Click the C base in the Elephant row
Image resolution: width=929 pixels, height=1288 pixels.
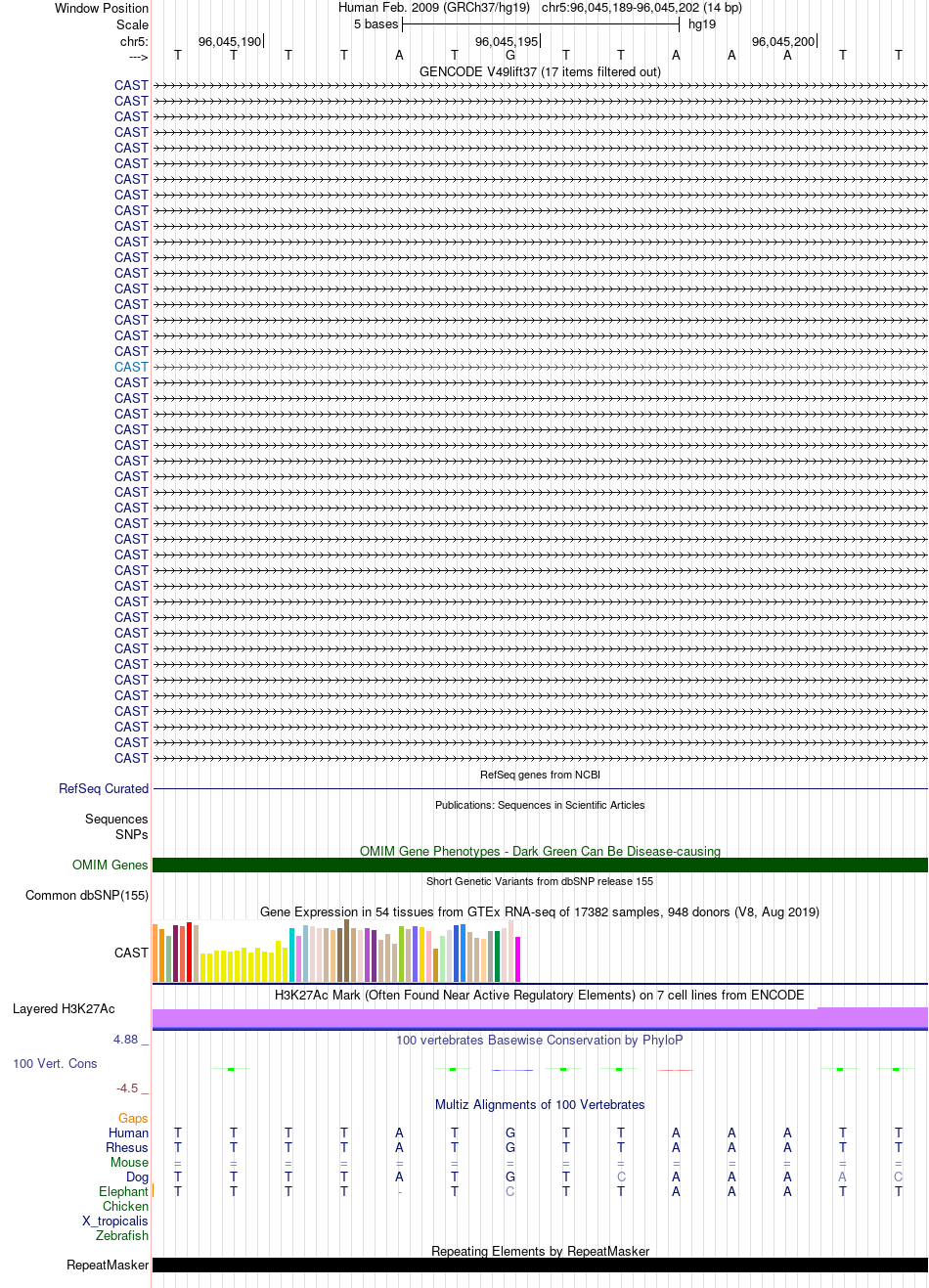pyautogui.click(x=510, y=1191)
